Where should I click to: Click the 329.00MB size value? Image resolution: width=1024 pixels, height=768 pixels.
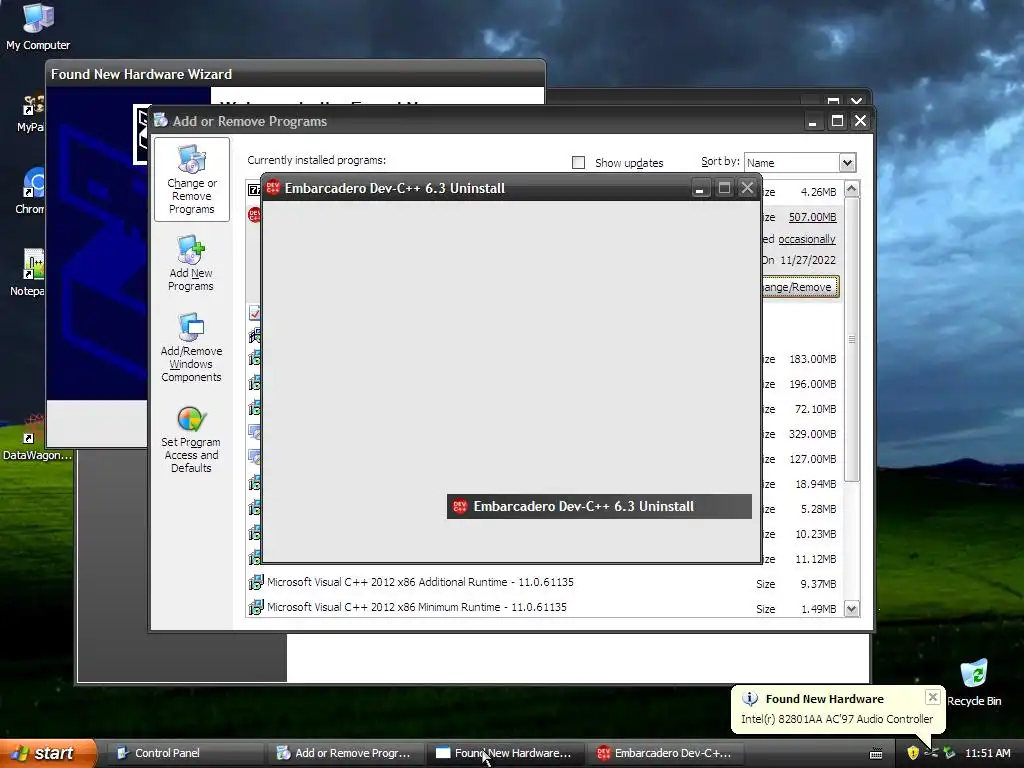(812, 434)
